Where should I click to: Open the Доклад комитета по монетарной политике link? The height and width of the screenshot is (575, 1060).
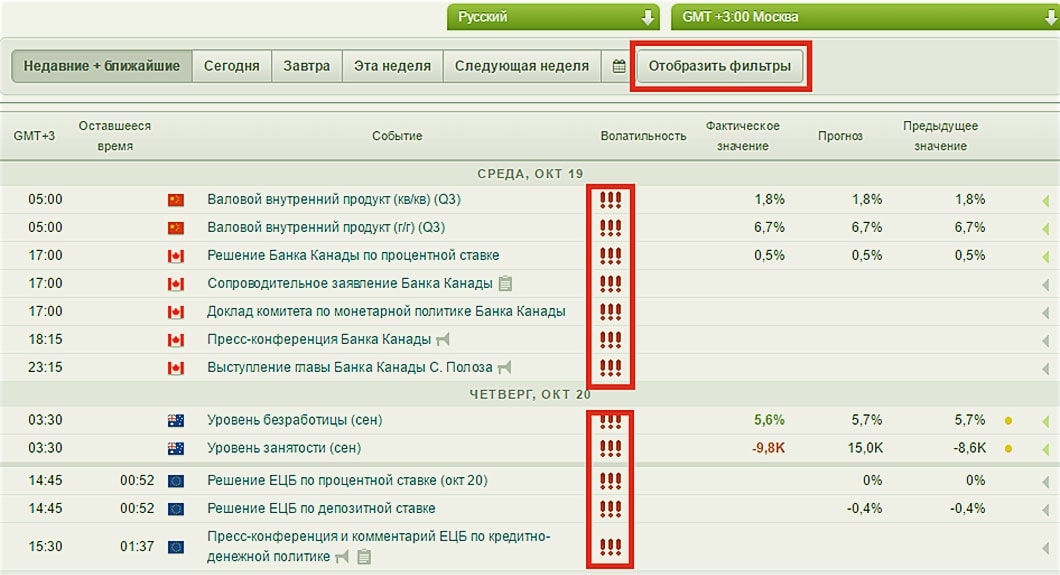coord(386,311)
